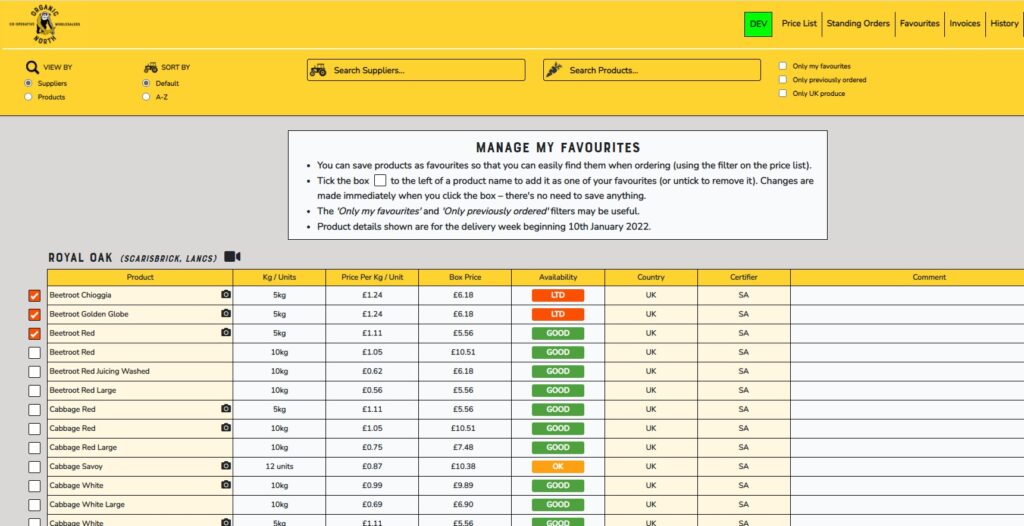Click the Country column header
This screenshot has height=526, width=1024.
[x=650, y=277]
